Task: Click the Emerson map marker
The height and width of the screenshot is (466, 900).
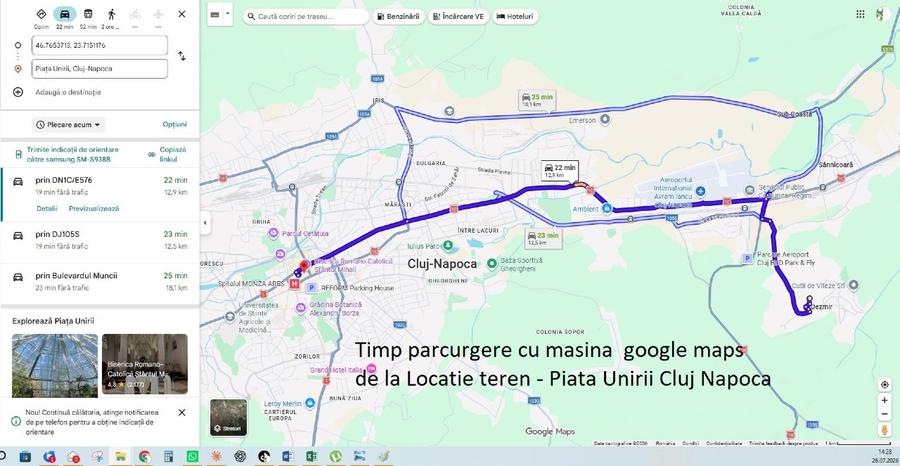Action: click(605, 119)
